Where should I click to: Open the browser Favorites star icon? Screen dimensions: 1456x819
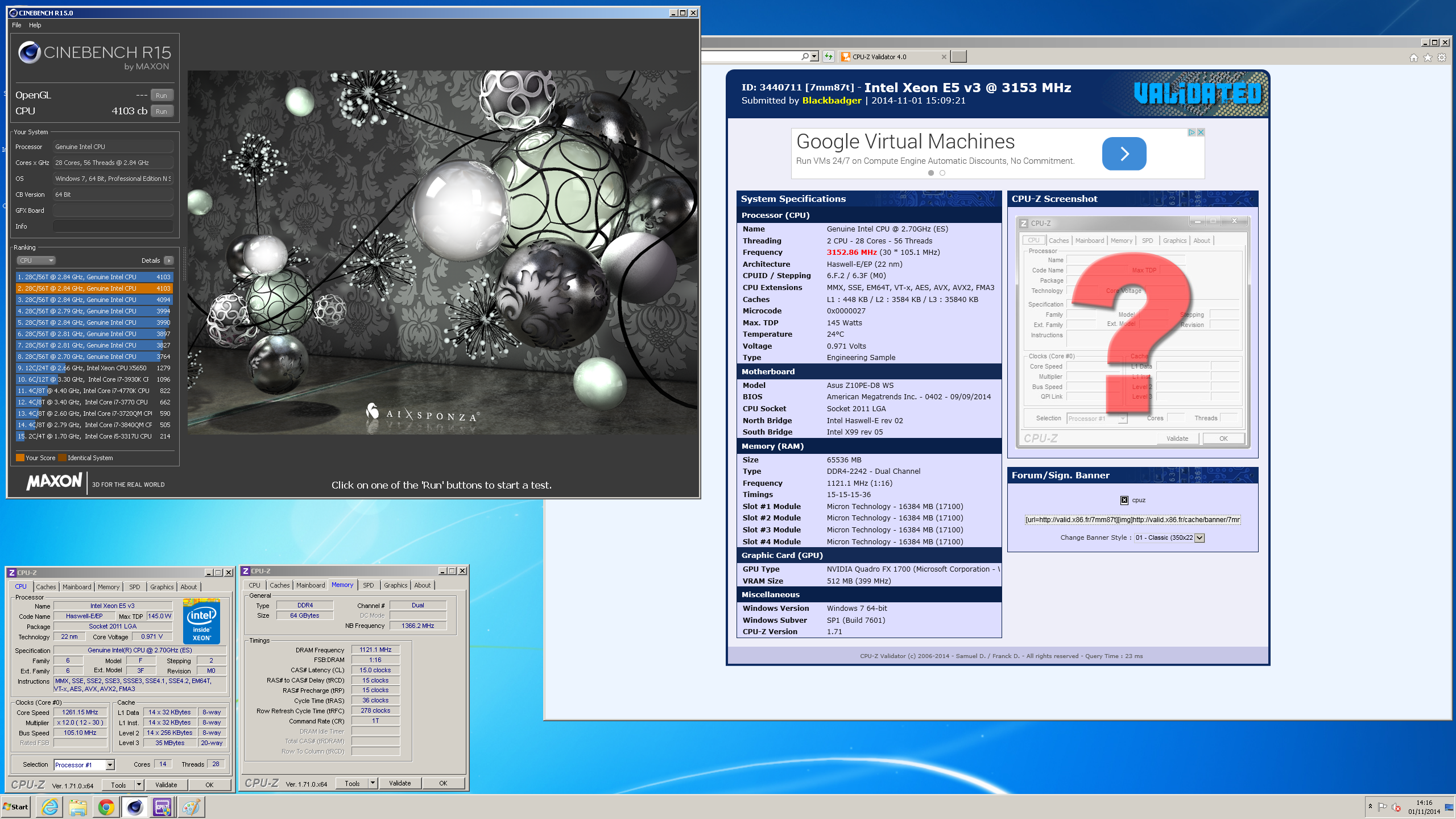(1428, 57)
